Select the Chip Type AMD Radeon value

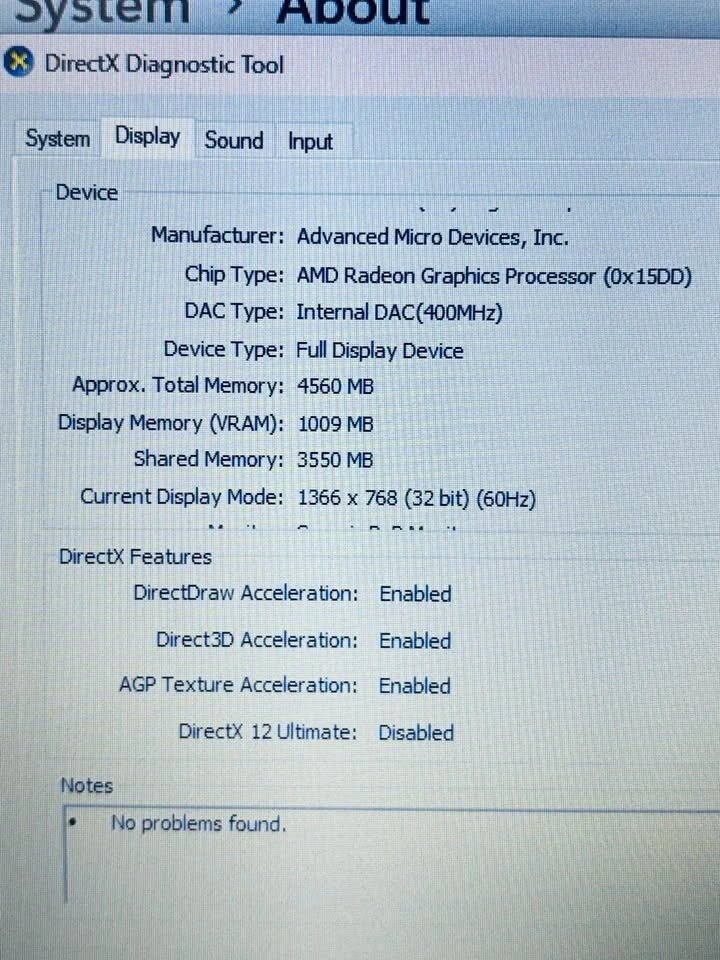494,276
